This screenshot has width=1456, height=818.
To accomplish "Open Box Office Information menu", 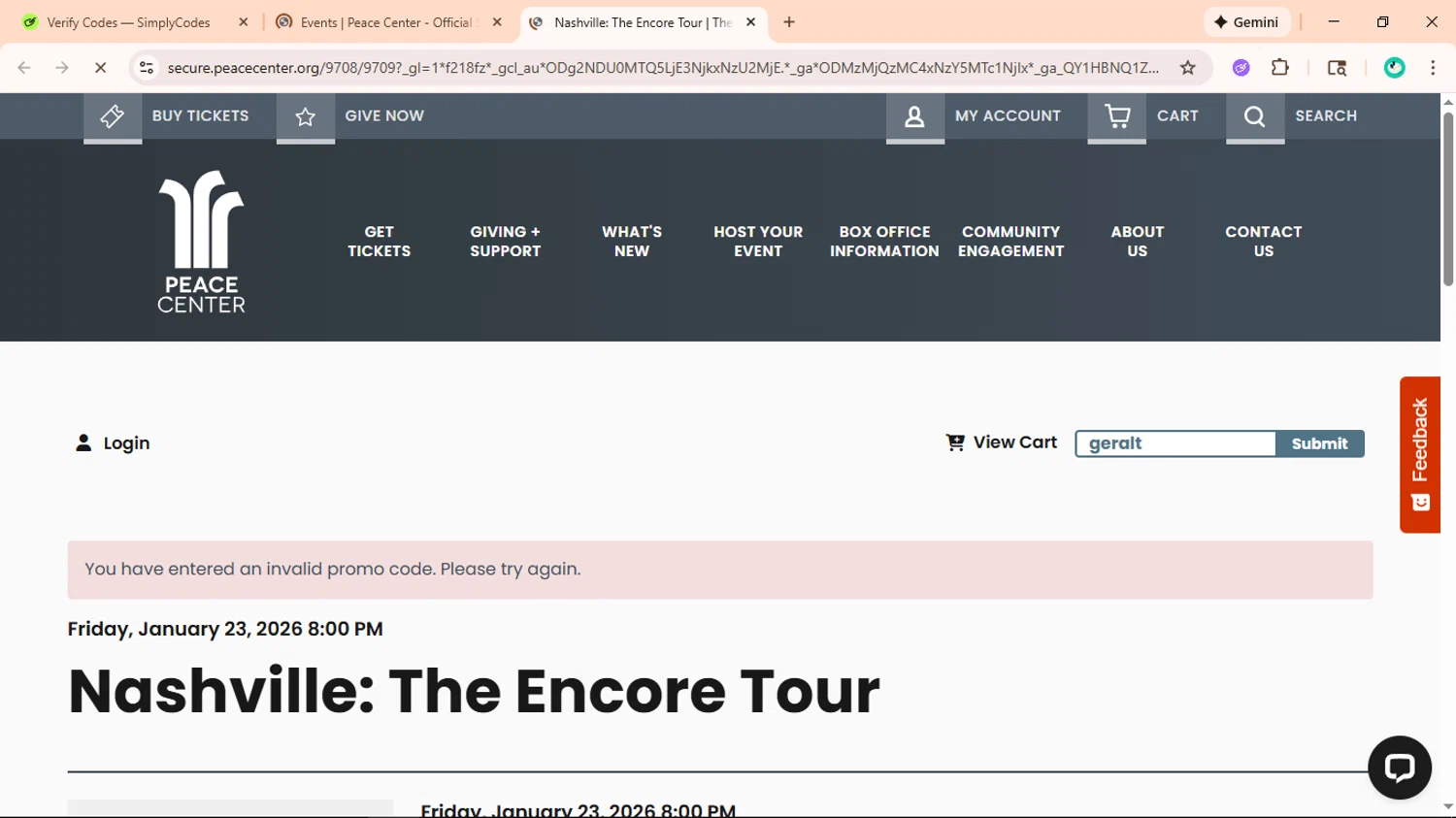I will (884, 242).
